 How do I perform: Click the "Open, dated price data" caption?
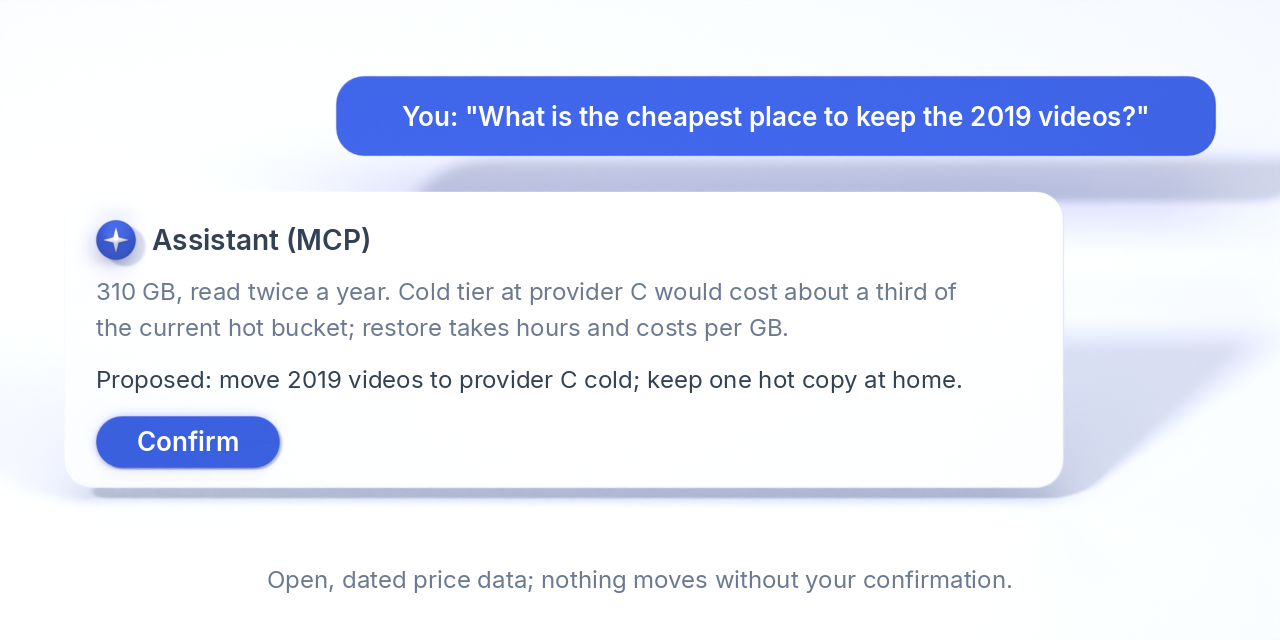point(397,580)
